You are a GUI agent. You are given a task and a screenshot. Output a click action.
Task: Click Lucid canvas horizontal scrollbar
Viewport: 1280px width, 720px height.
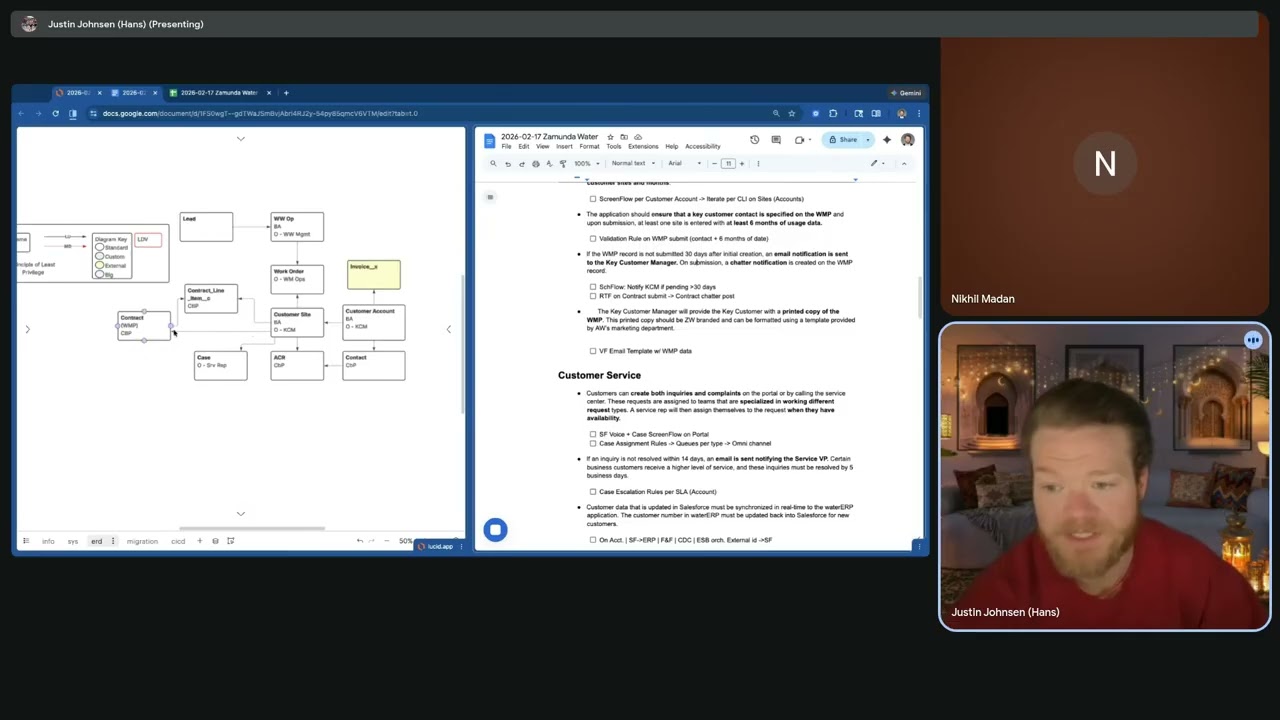click(251, 528)
